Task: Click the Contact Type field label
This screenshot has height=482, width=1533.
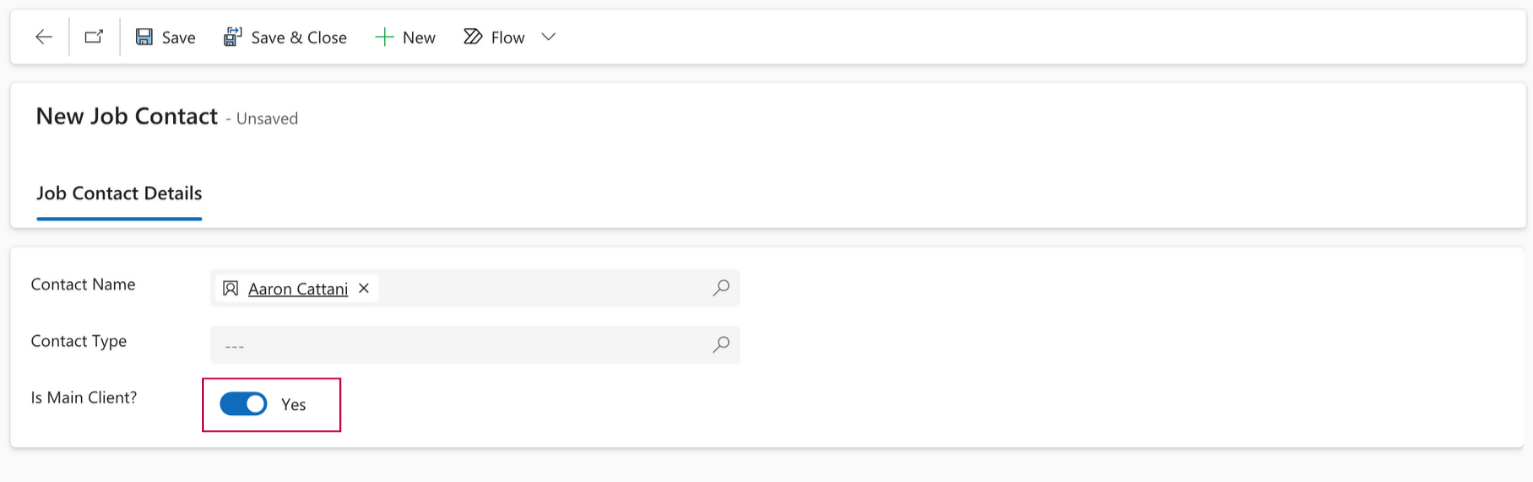Action: pyautogui.click(x=79, y=341)
